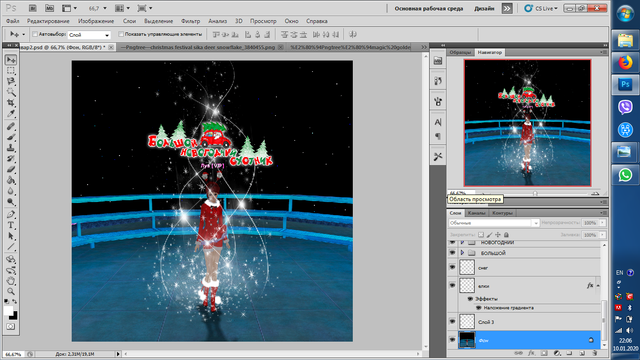Open CS Live menu button
Viewport: 640px width, 360px height.
pyautogui.click(x=541, y=8)
